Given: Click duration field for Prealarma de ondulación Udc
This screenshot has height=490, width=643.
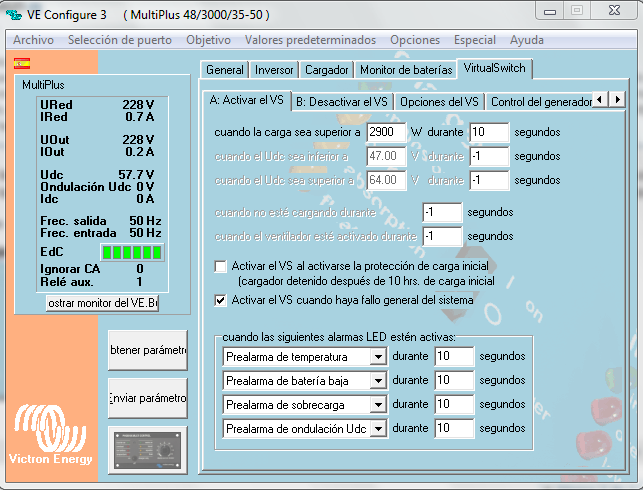Looking at the screenshot, I should [454, 428].
